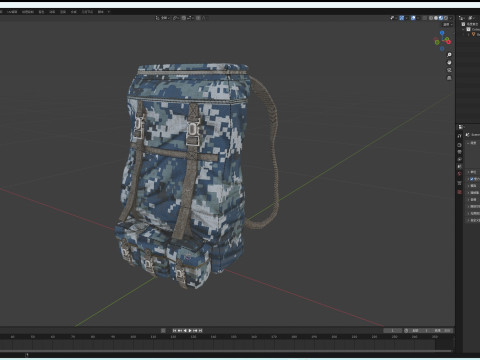Open the World properties tab
This screenshot has width=480, height=360.
(x=459, y=174)
